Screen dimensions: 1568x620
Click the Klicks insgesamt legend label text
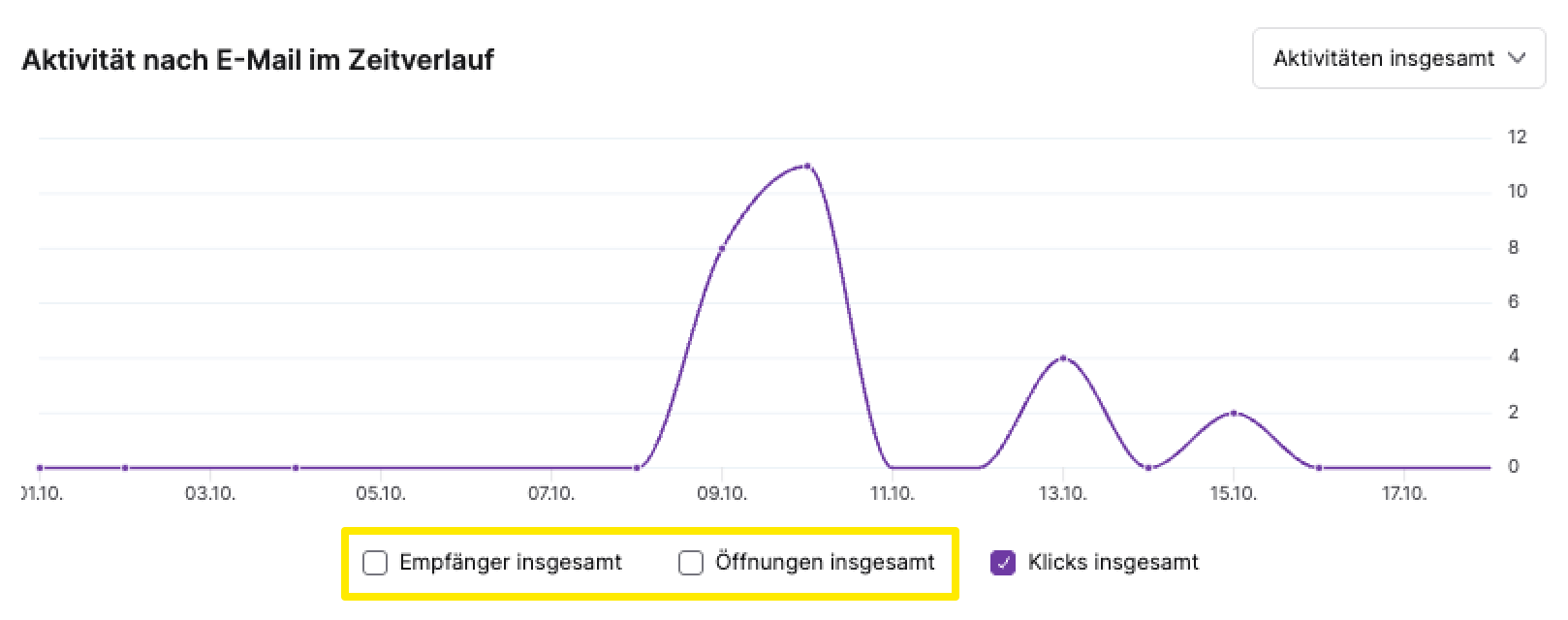pyautogui.click(x=1113, y=562)
